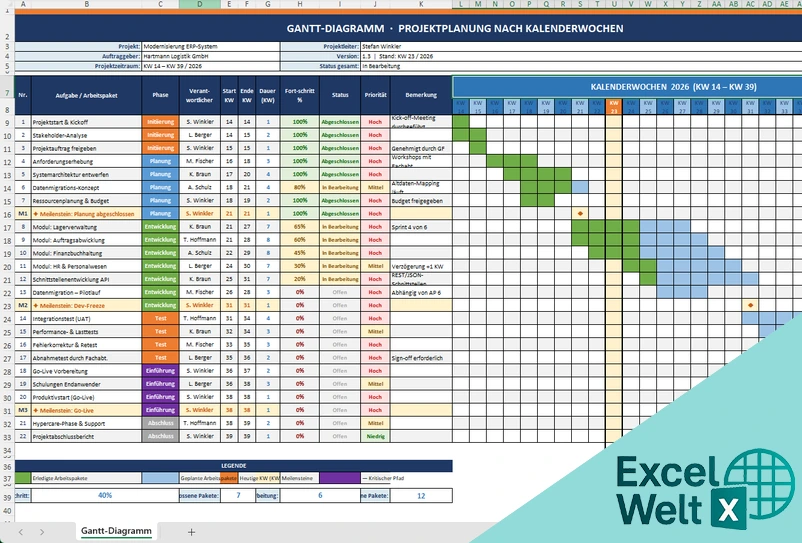
Task: Select the Meilenstein: Dev-Freeze cell
Action: pyautogui.click(x=86, y=306)
